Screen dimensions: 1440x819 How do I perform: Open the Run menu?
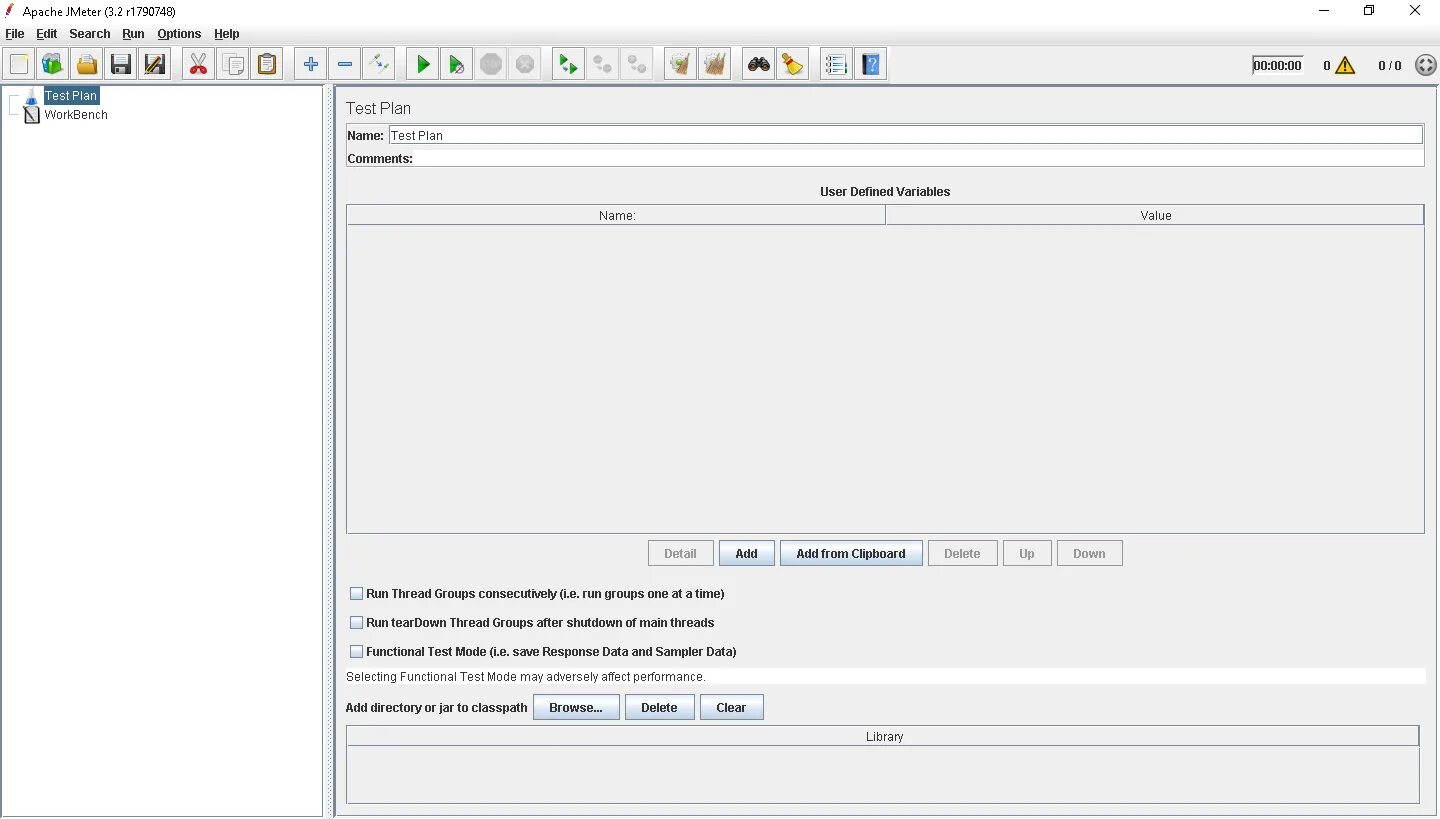click(x=134, y=34)
